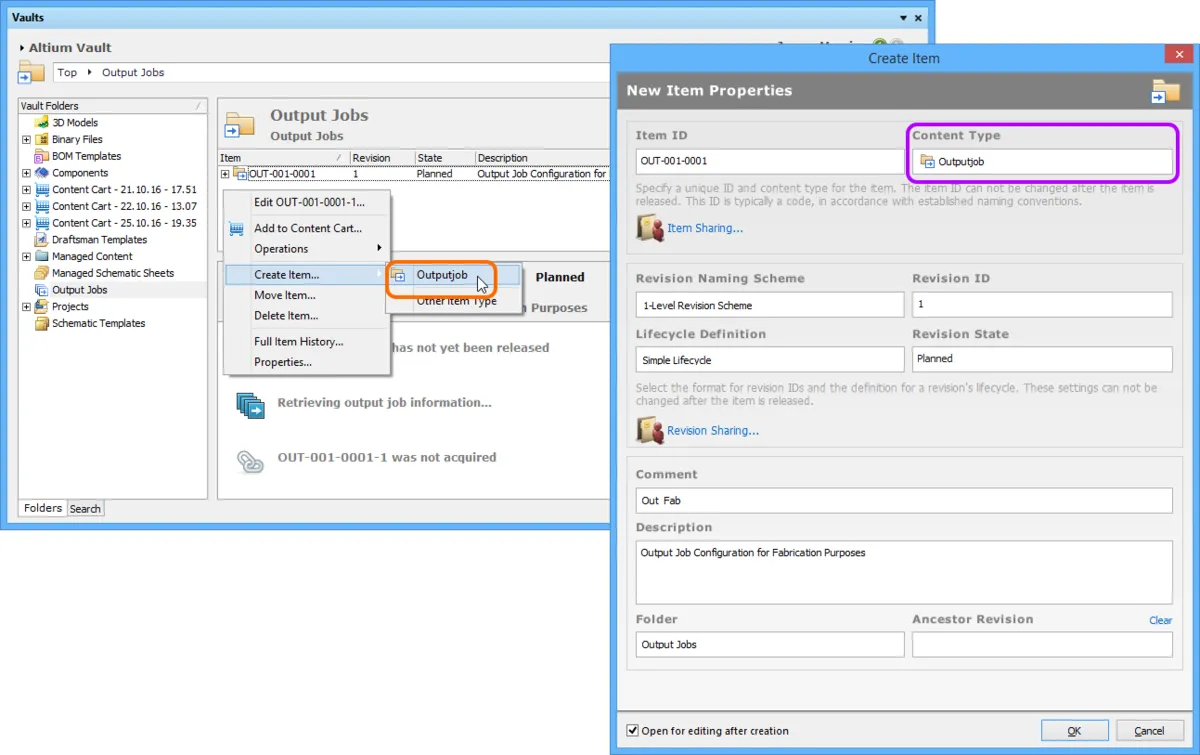The image size is (1200, 755).
Task: Expand Content Cart - 22.10.16 - 13.07 node
Action: [26, 207]
